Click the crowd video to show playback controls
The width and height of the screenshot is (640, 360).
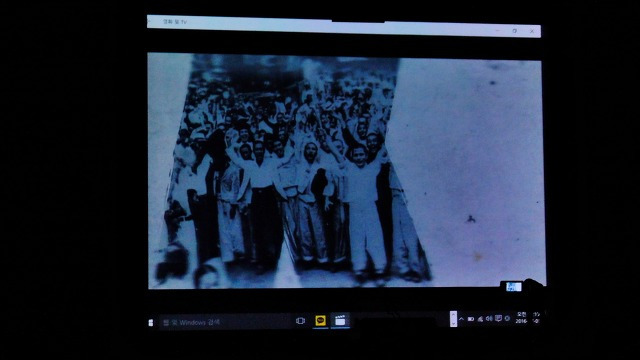(346, 171)
